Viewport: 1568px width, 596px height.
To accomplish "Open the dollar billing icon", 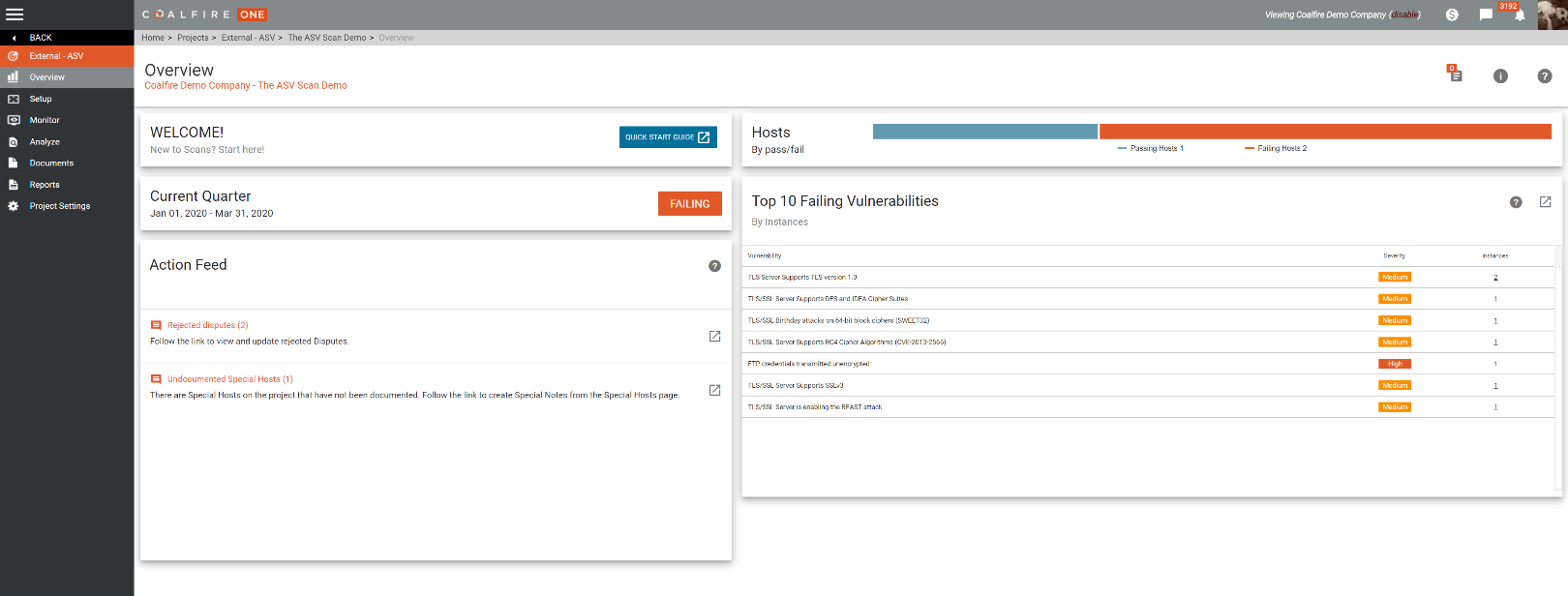I will pyautogui.click(x=1452, y=15).
